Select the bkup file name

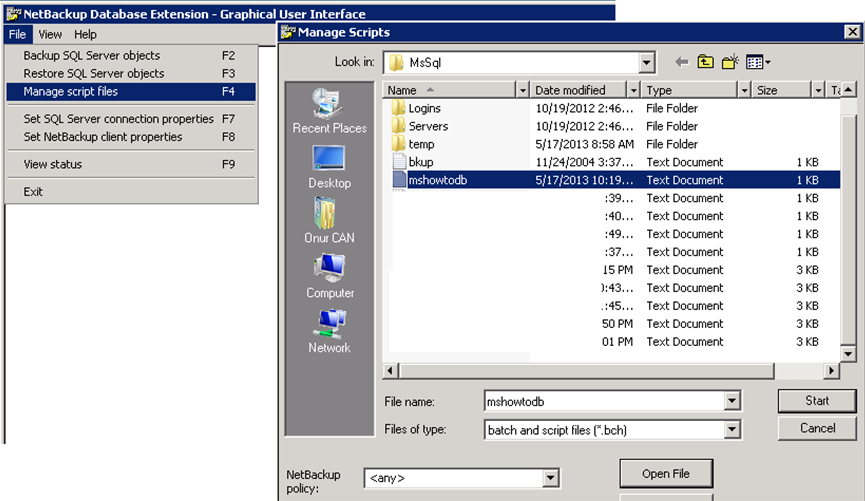click(421, 162)
